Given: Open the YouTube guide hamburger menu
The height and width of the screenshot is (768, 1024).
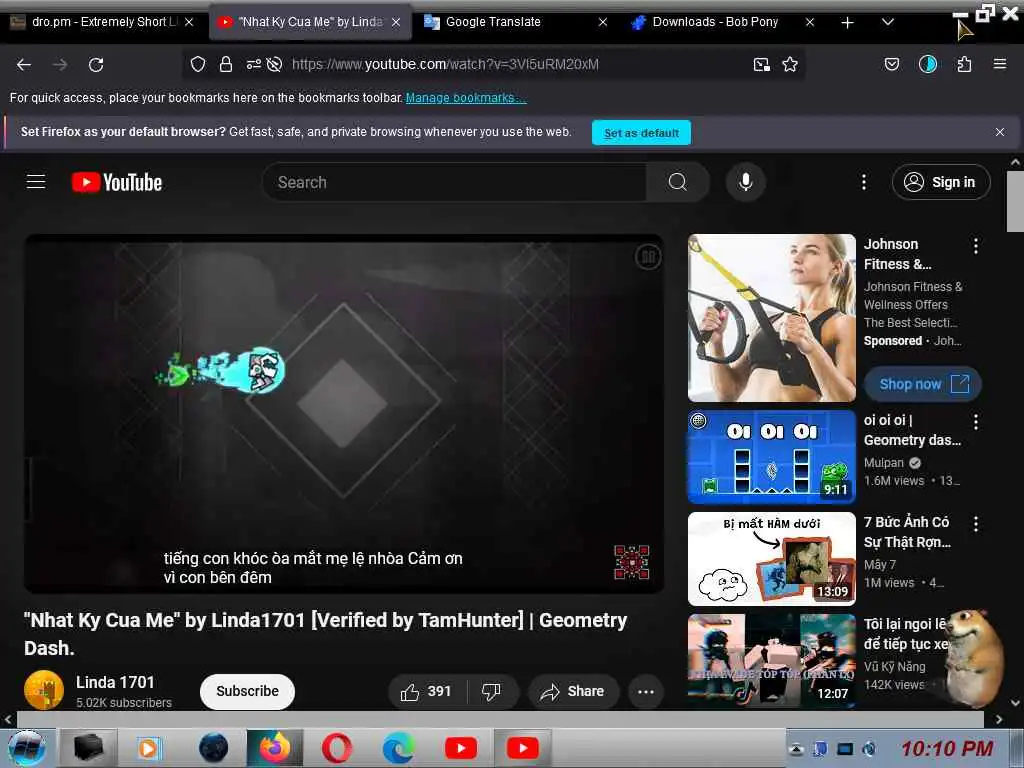Looking at the screenshot, I should [x=36, y=182].
